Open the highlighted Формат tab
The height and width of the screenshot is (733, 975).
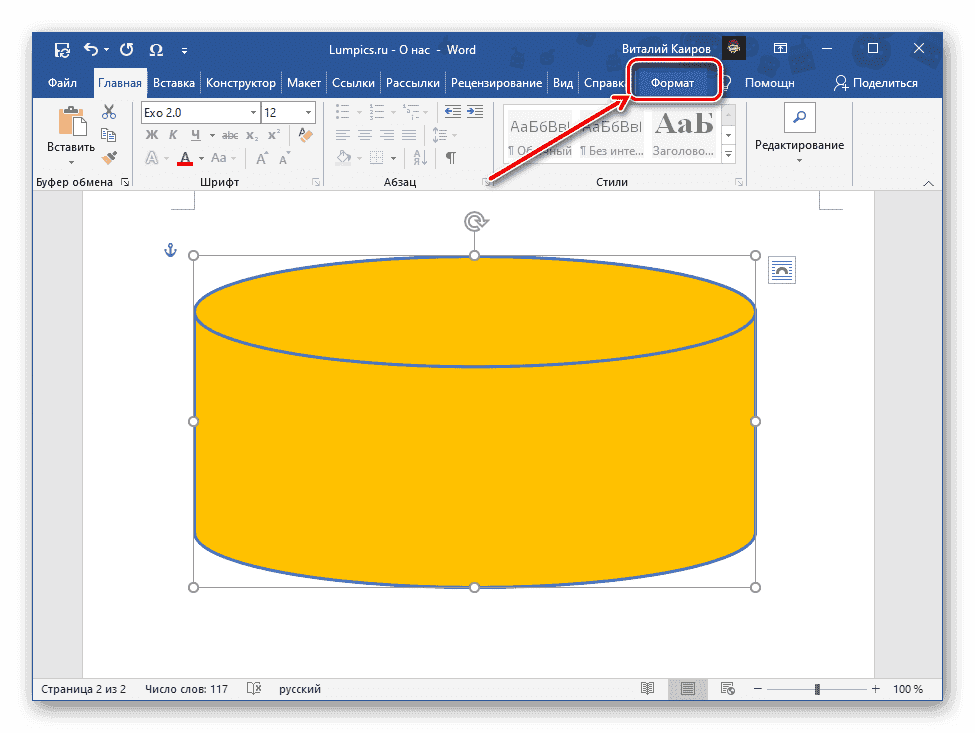click(x=674, y=83)
